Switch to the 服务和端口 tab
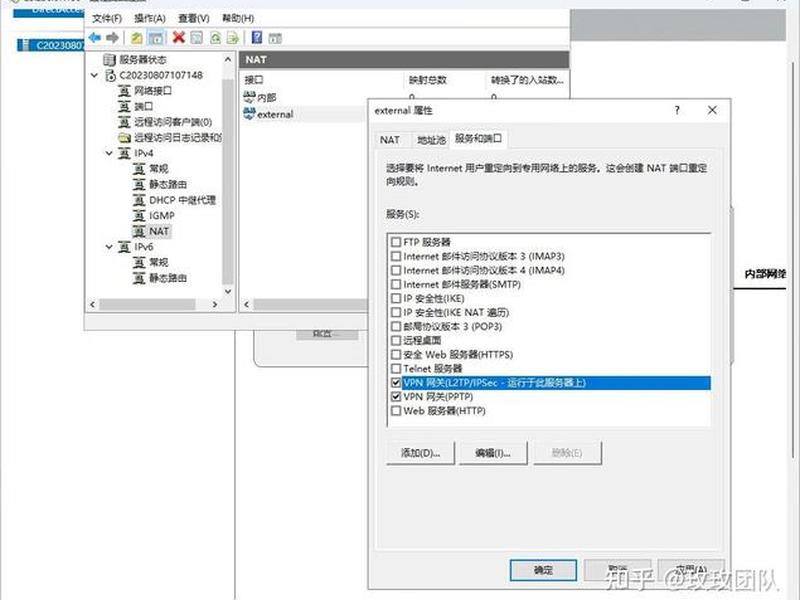The width and height of the screenshot is (800, 600). (x=478, y=139)
